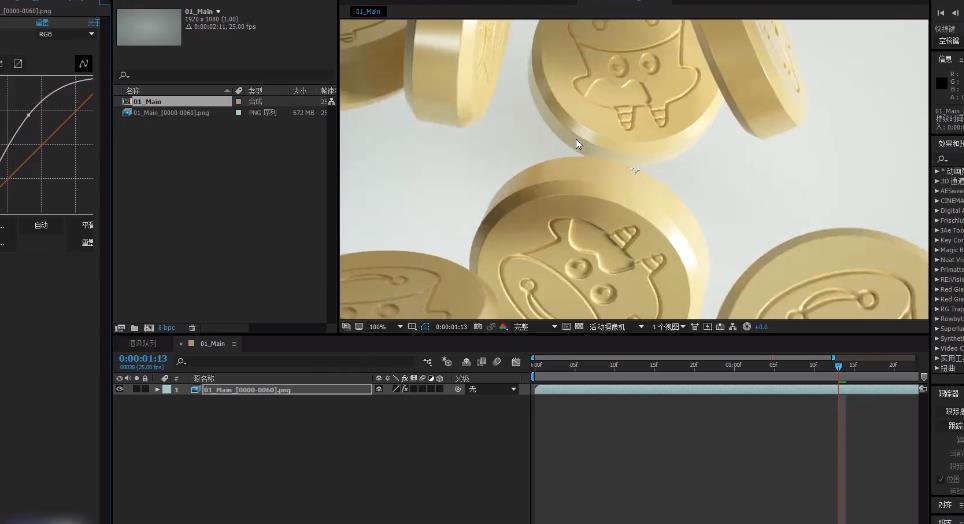Show channel and color management settings
964x524 pixels.
pyautogui.click(x=504, y=327)
